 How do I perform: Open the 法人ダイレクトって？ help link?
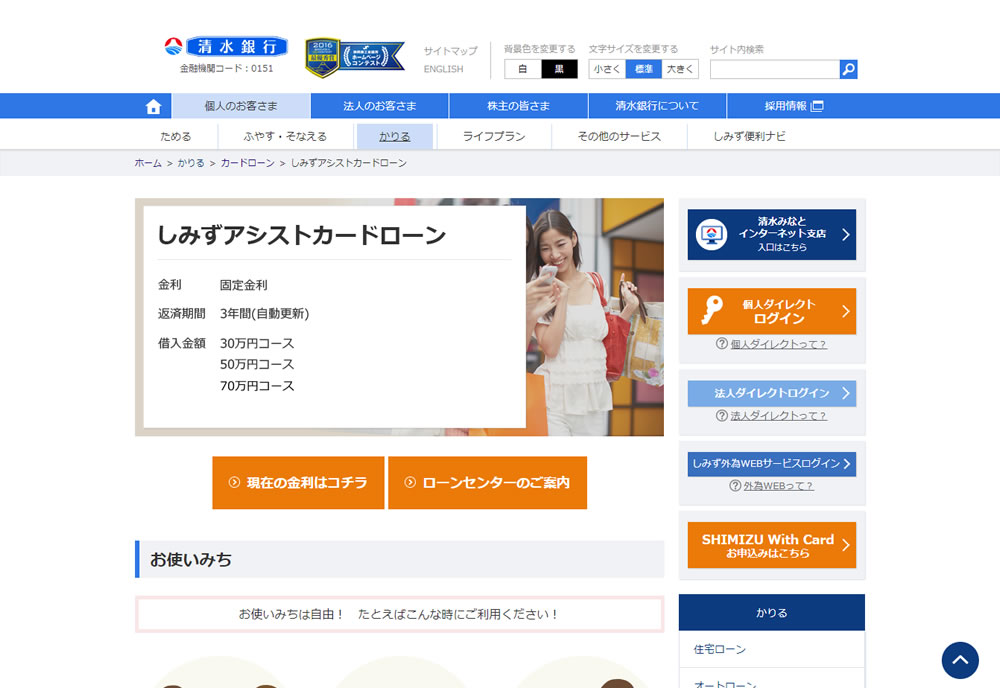[778, 416]
